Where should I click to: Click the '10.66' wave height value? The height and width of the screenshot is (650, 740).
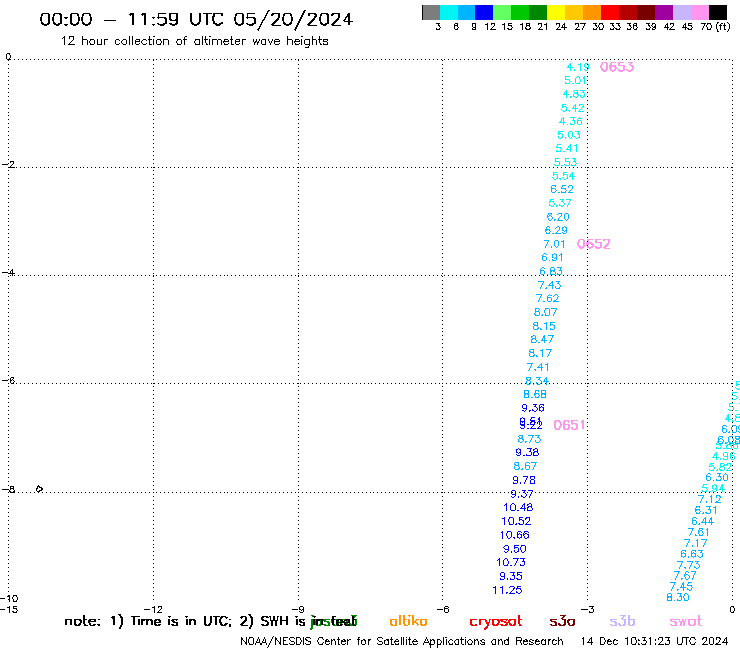point(515,535)
